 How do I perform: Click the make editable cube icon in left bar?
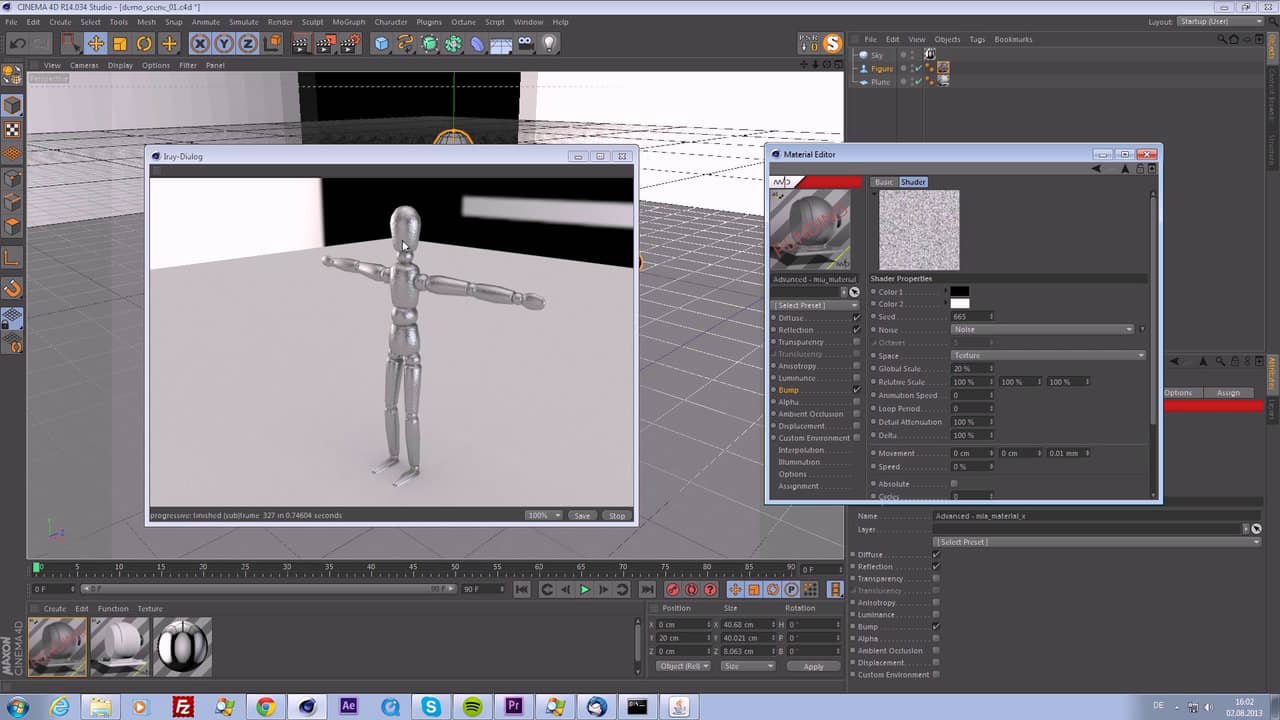click(12, 105)
